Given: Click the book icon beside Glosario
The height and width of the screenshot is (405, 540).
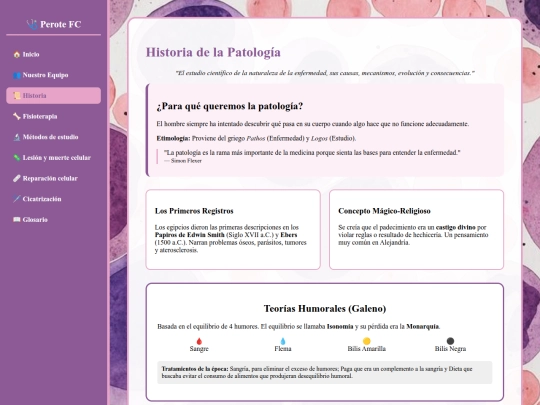Looking at the screenshot, I should 17,220.
